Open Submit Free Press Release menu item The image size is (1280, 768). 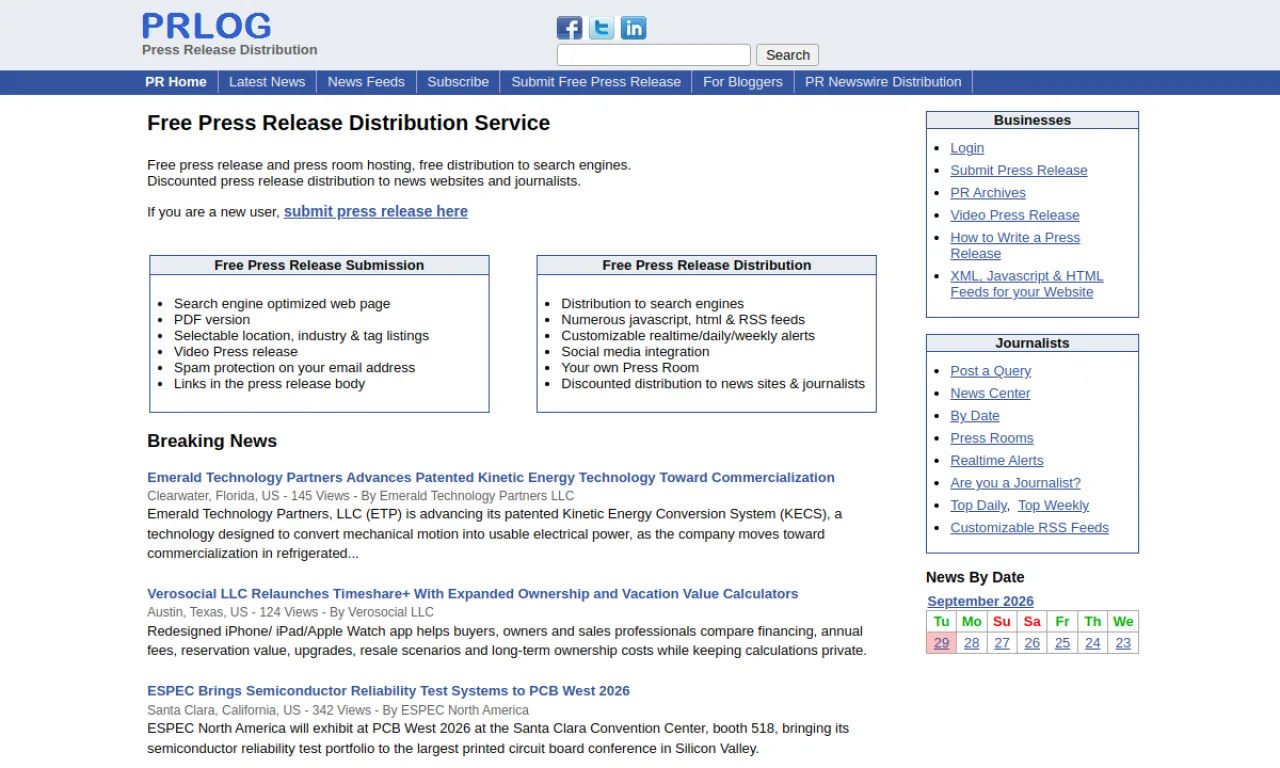596,82
